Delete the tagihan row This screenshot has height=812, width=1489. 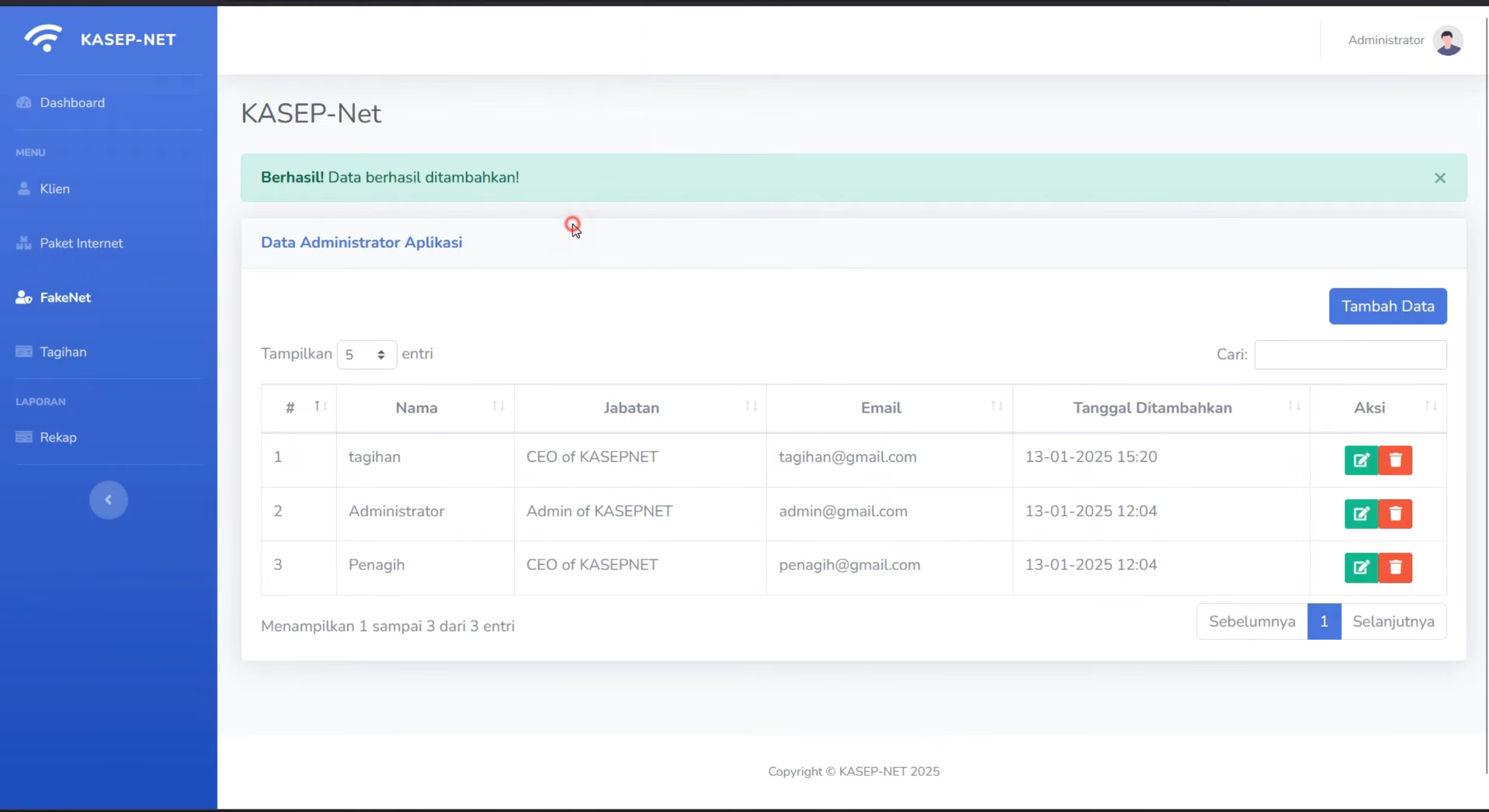(x=1395, y=460)
